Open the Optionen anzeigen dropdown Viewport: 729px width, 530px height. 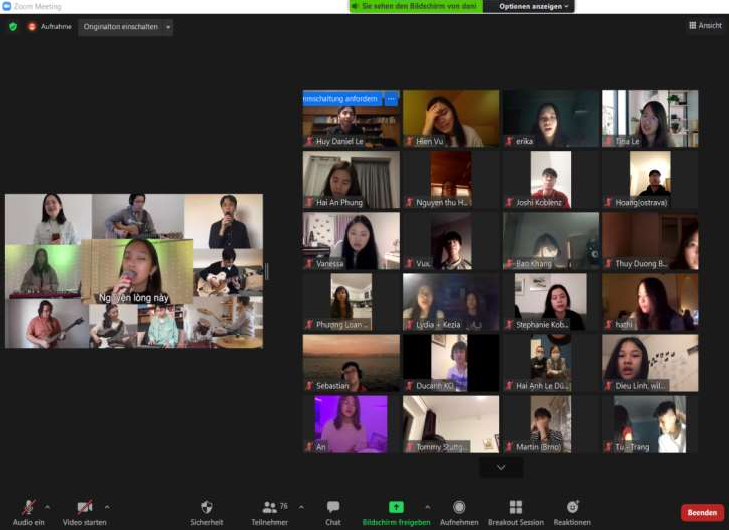533,7
